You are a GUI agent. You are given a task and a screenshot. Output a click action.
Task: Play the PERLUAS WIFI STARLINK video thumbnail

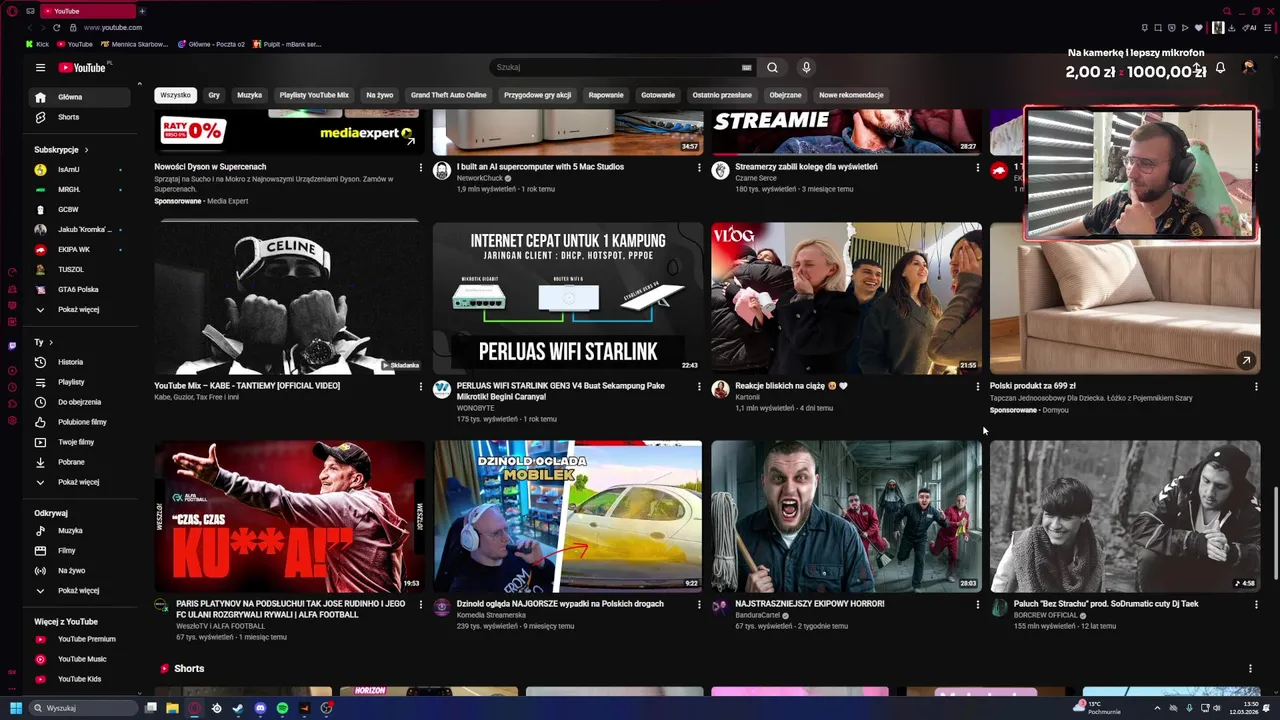[x=567, y=298]
